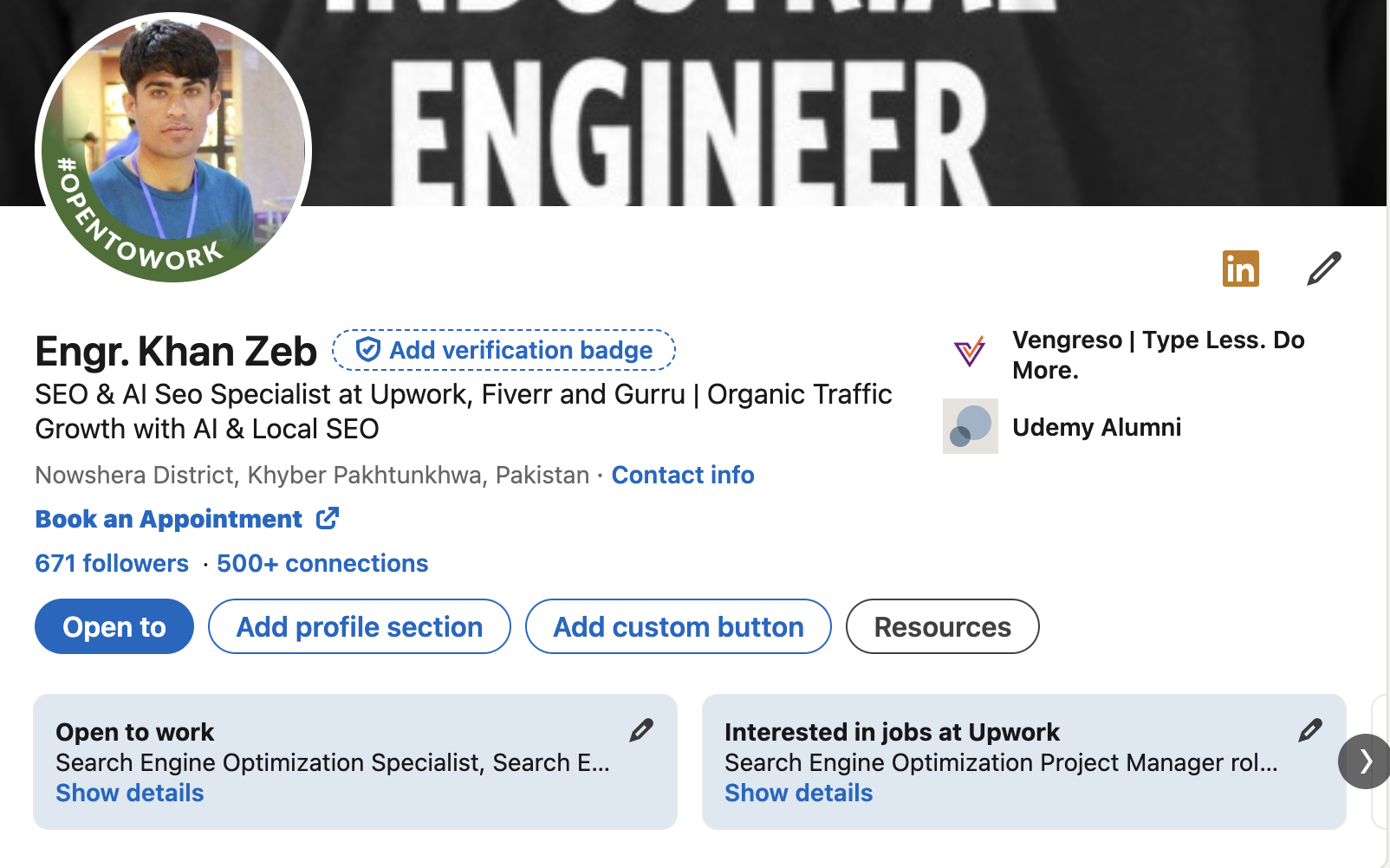This screenshot has width=1390, height=868.
Task: Expand Show details under Open to work
Action: click(x=130, y=793)
